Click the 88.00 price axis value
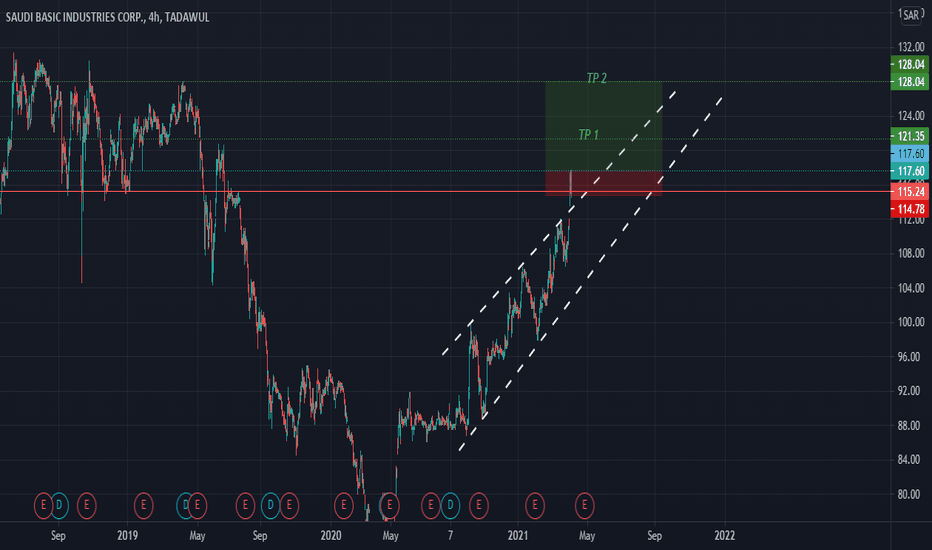Viewport: 932px width, 550px height. click(911, 426)
